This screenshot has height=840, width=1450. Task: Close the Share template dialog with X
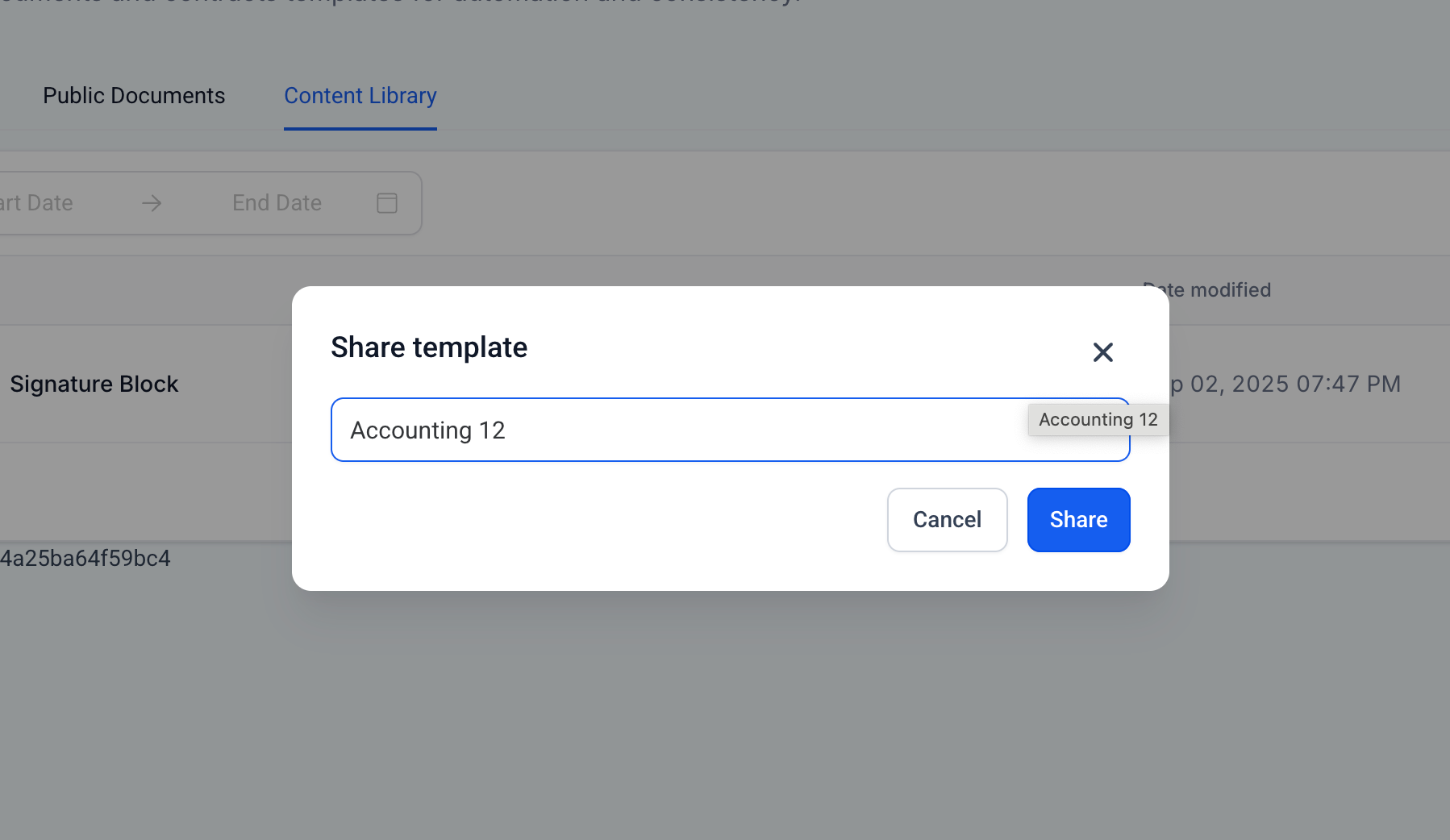click(1102, 352)
